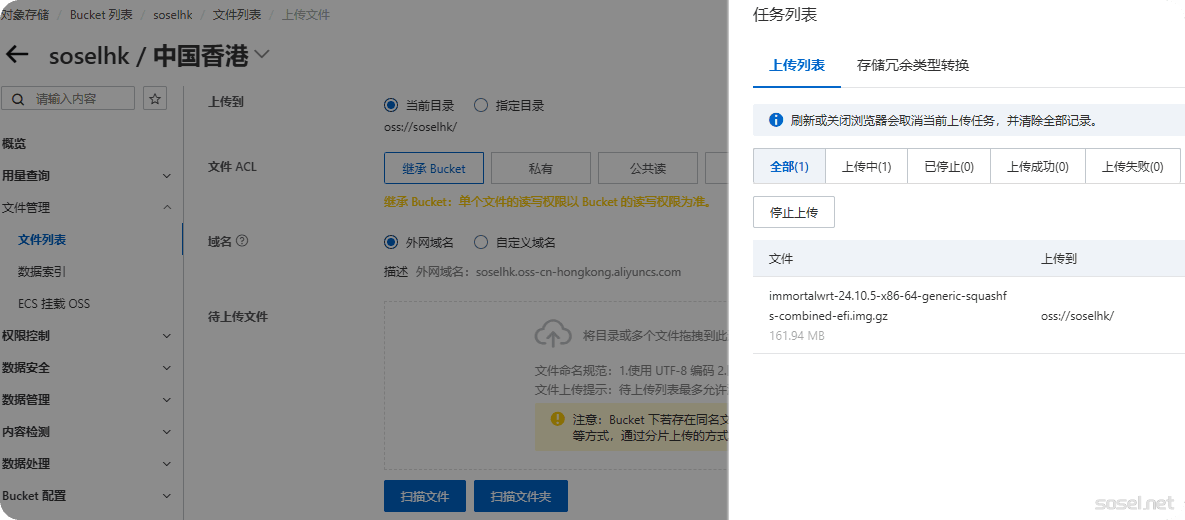Expand the 权限控制 sidebar section

pyautogui.click(x=166, y=336)
